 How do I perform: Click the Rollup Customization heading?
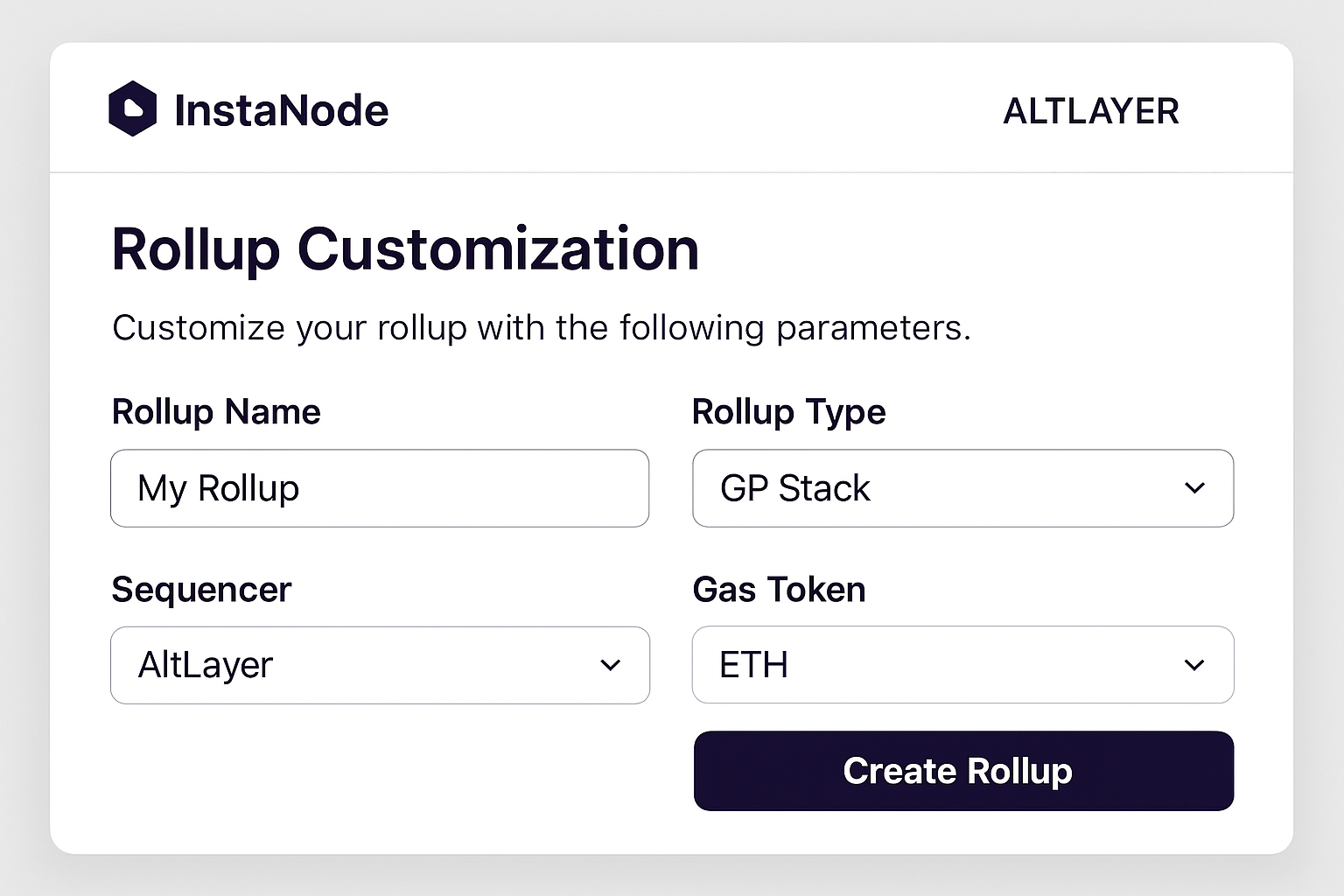(404, 249)
